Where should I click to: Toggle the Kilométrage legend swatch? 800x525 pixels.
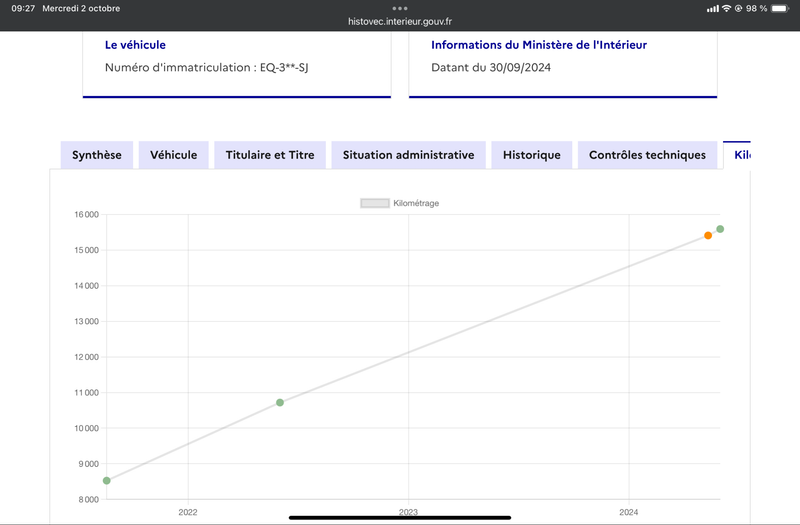[375, 203]
